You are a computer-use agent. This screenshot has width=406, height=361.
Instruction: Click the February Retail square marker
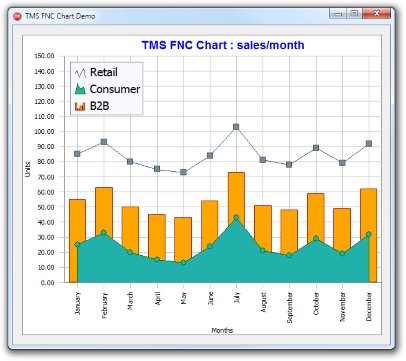104,142
